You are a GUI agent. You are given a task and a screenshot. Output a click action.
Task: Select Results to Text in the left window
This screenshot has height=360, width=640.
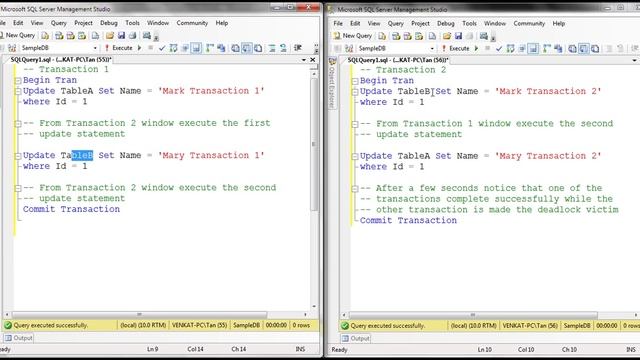pyautogui.click(x=236, y=48)
